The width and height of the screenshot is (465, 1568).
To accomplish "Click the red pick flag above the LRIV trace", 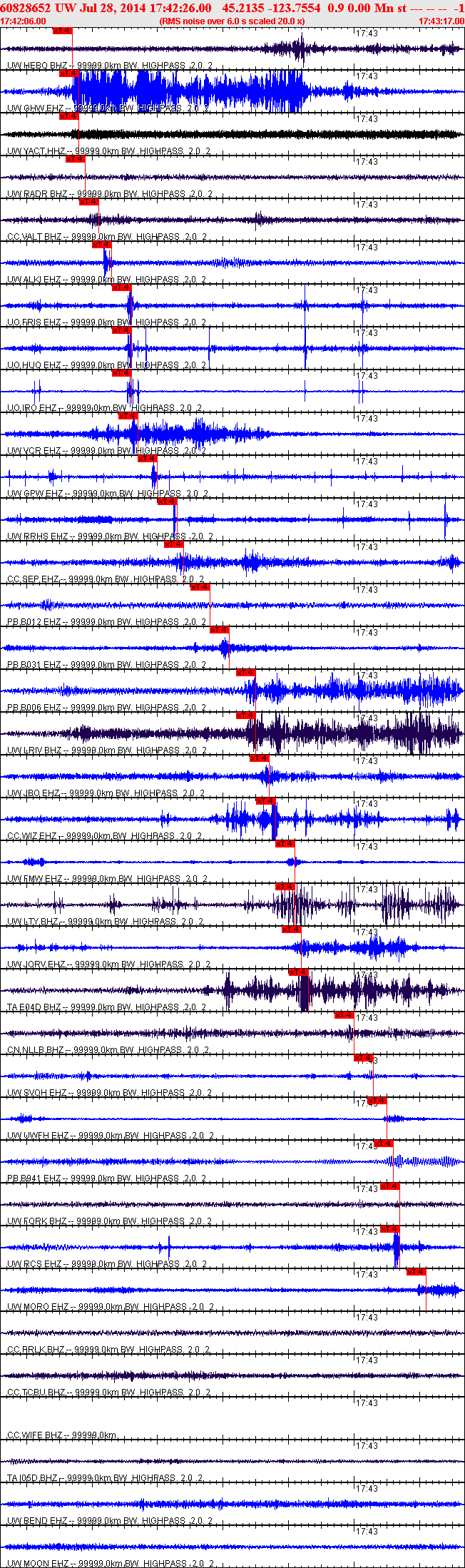I will click(x=245, y=716).
